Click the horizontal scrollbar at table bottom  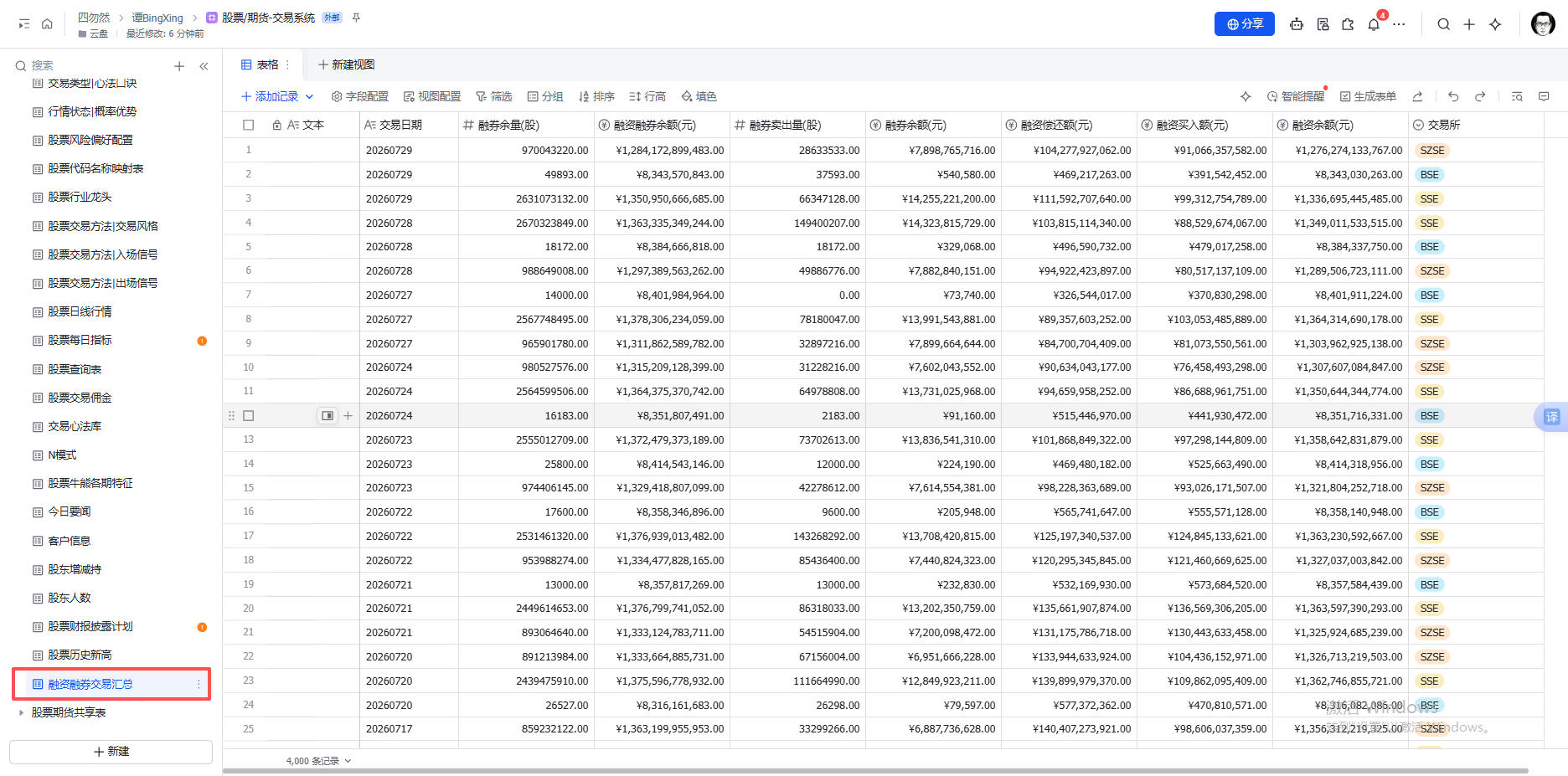click(875, 770)
